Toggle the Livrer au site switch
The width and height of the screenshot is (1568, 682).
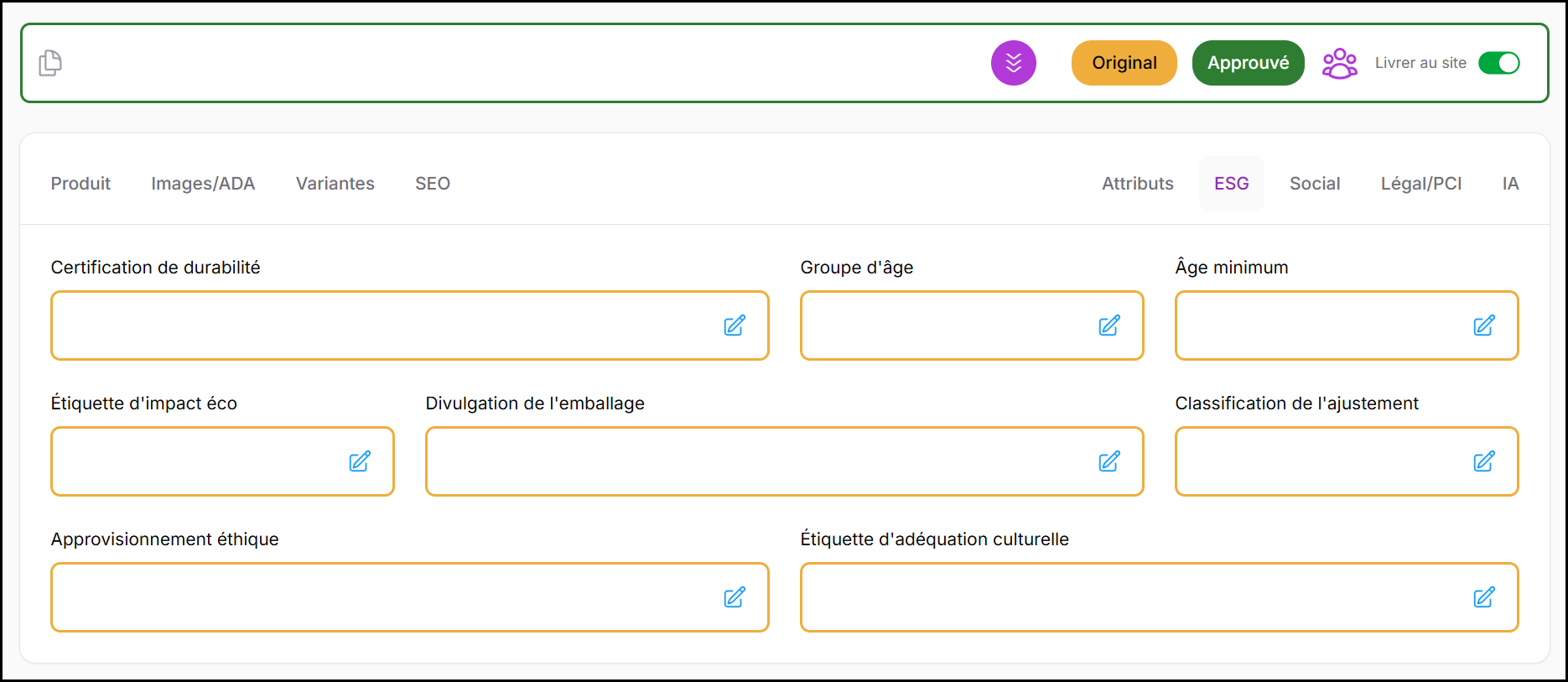tap(1498, 63)
